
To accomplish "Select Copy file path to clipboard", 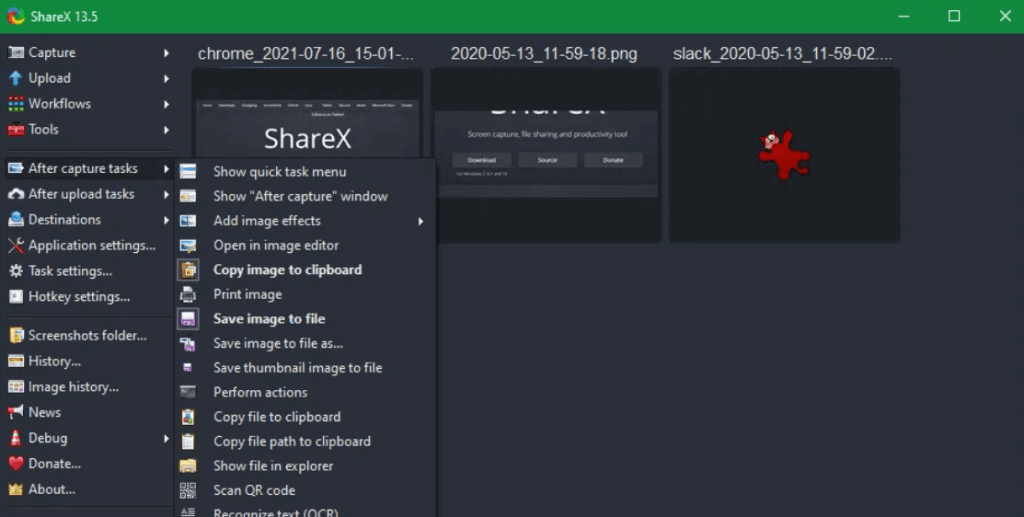I will coord(306,441).
